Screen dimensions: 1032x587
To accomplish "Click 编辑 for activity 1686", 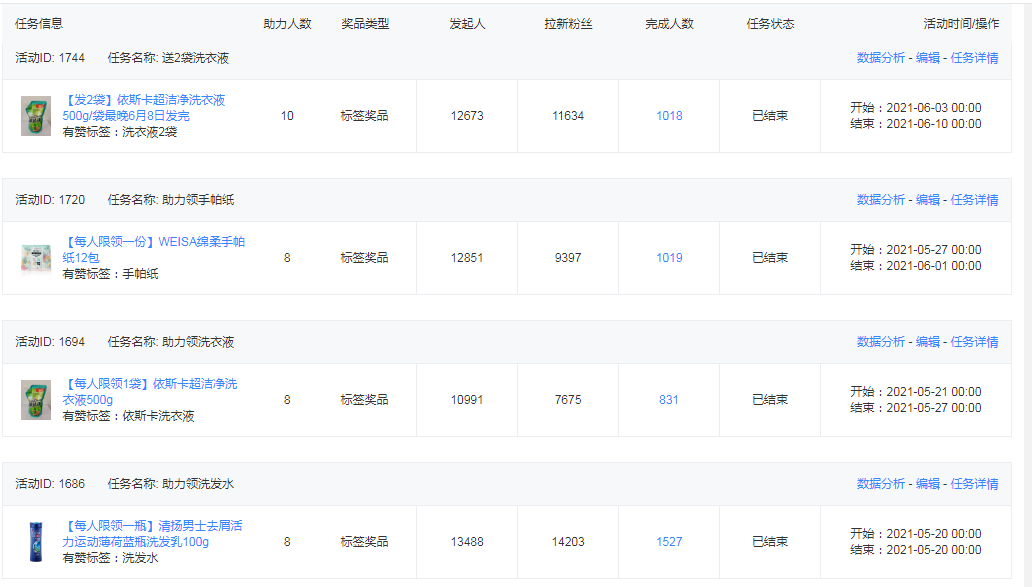I will point(928,484).
